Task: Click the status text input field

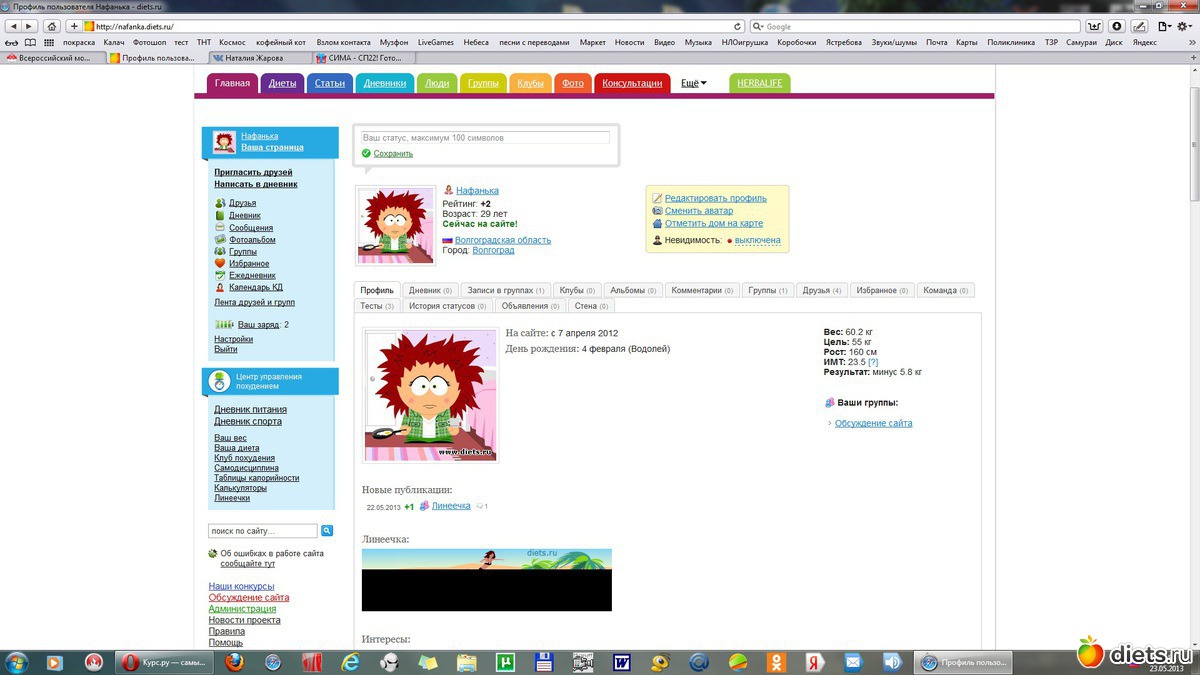Action: tap(485, 137)
